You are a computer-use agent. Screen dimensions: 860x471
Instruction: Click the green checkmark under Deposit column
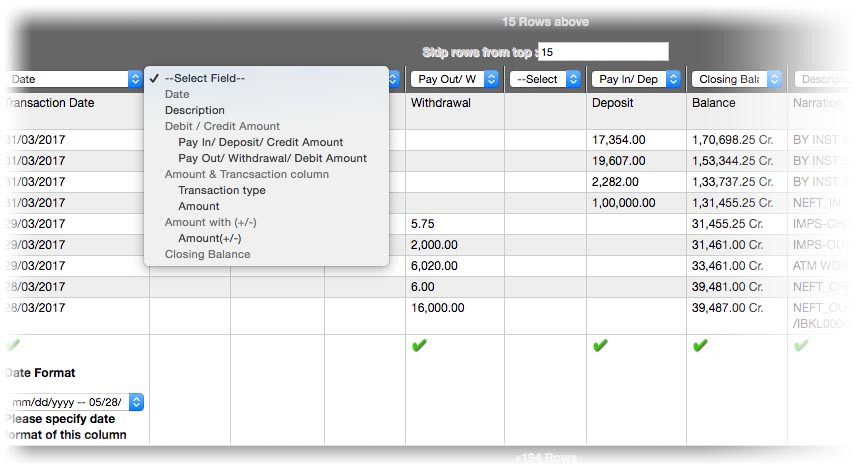tap(600, 345)
